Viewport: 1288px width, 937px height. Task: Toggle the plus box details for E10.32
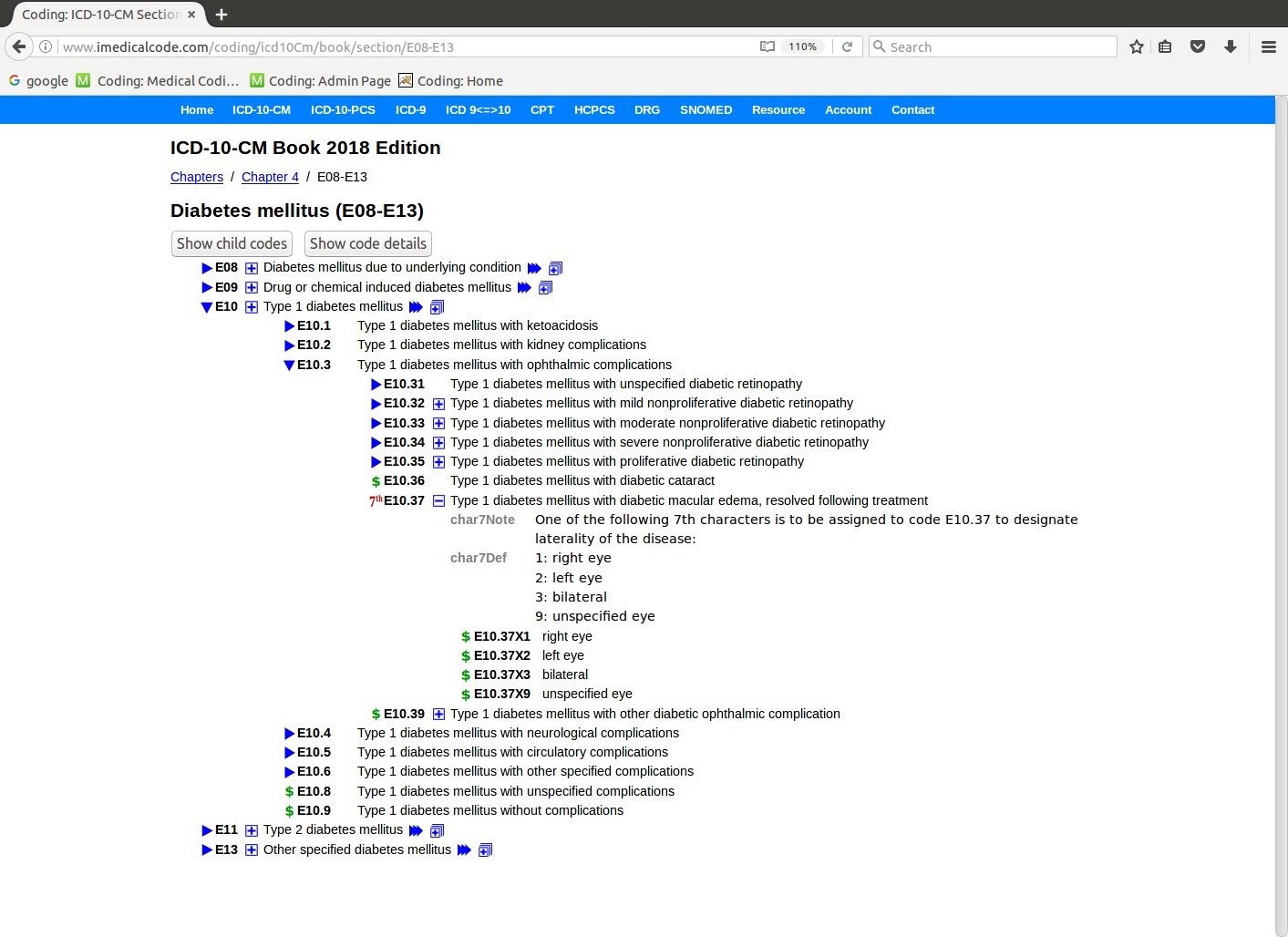point(438,404)
